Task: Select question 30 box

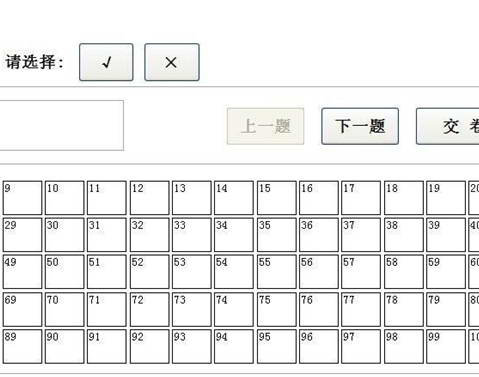Action: point(64,235)
